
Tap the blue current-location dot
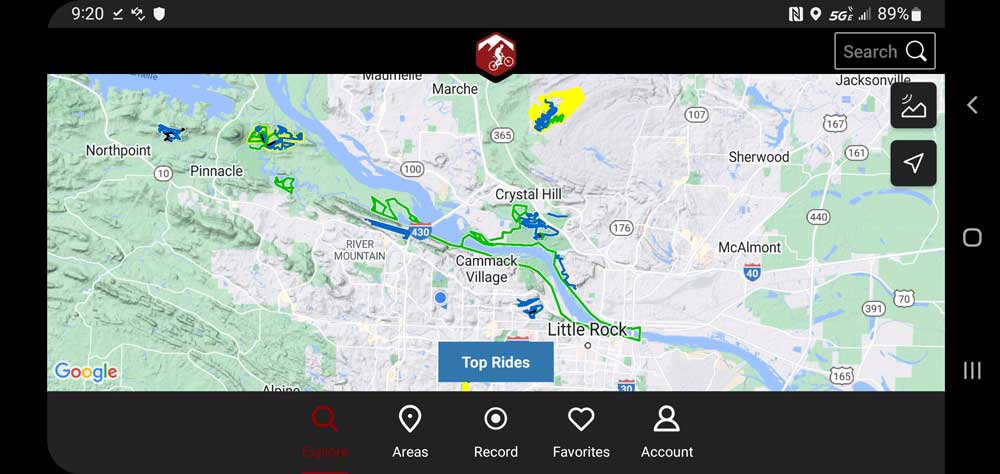click(440, 298)
